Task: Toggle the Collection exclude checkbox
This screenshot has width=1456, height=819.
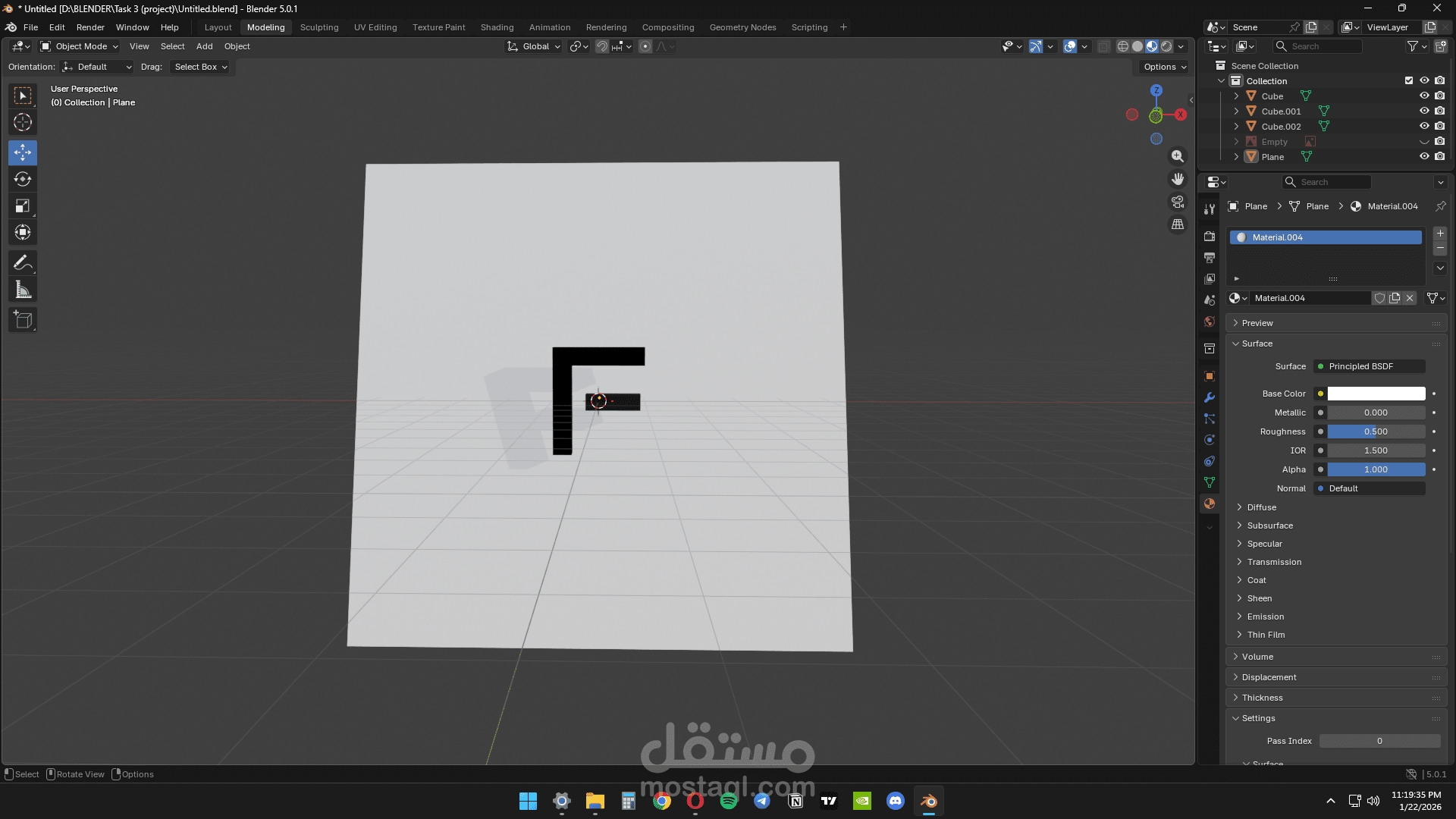Action: [x=1409, y=81]
